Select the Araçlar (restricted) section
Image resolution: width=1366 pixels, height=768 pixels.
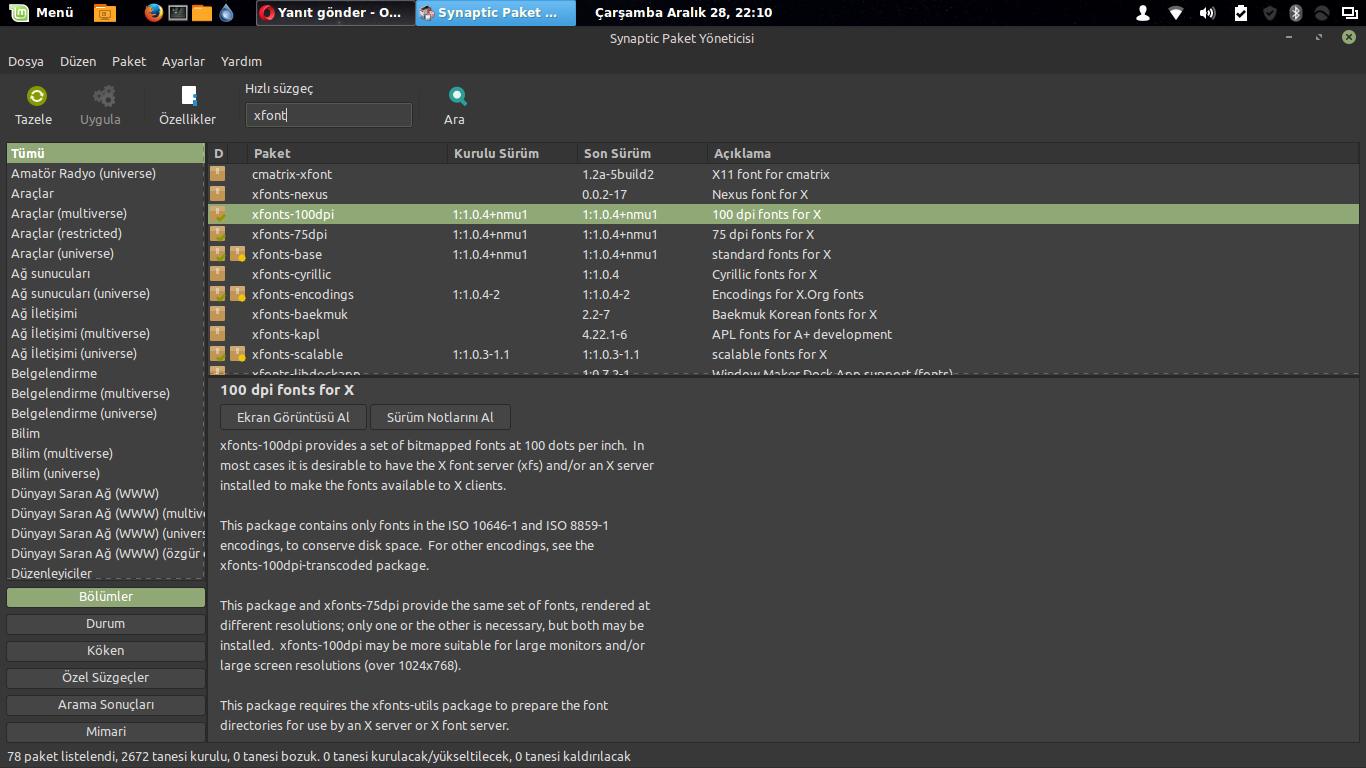point(105,234)
